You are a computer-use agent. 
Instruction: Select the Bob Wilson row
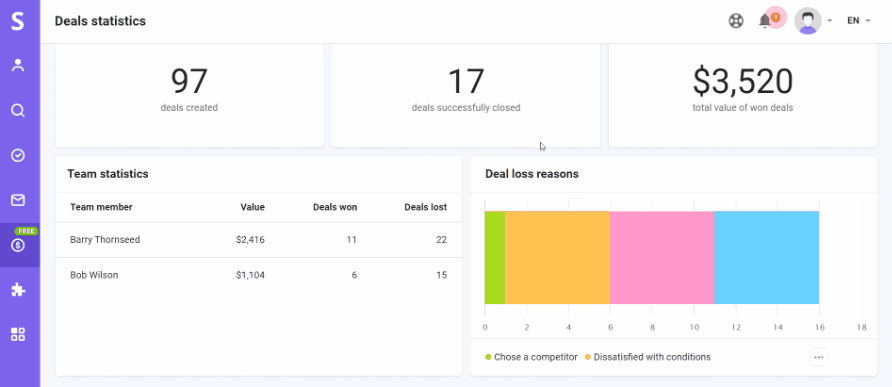click(x=259, y=275)
